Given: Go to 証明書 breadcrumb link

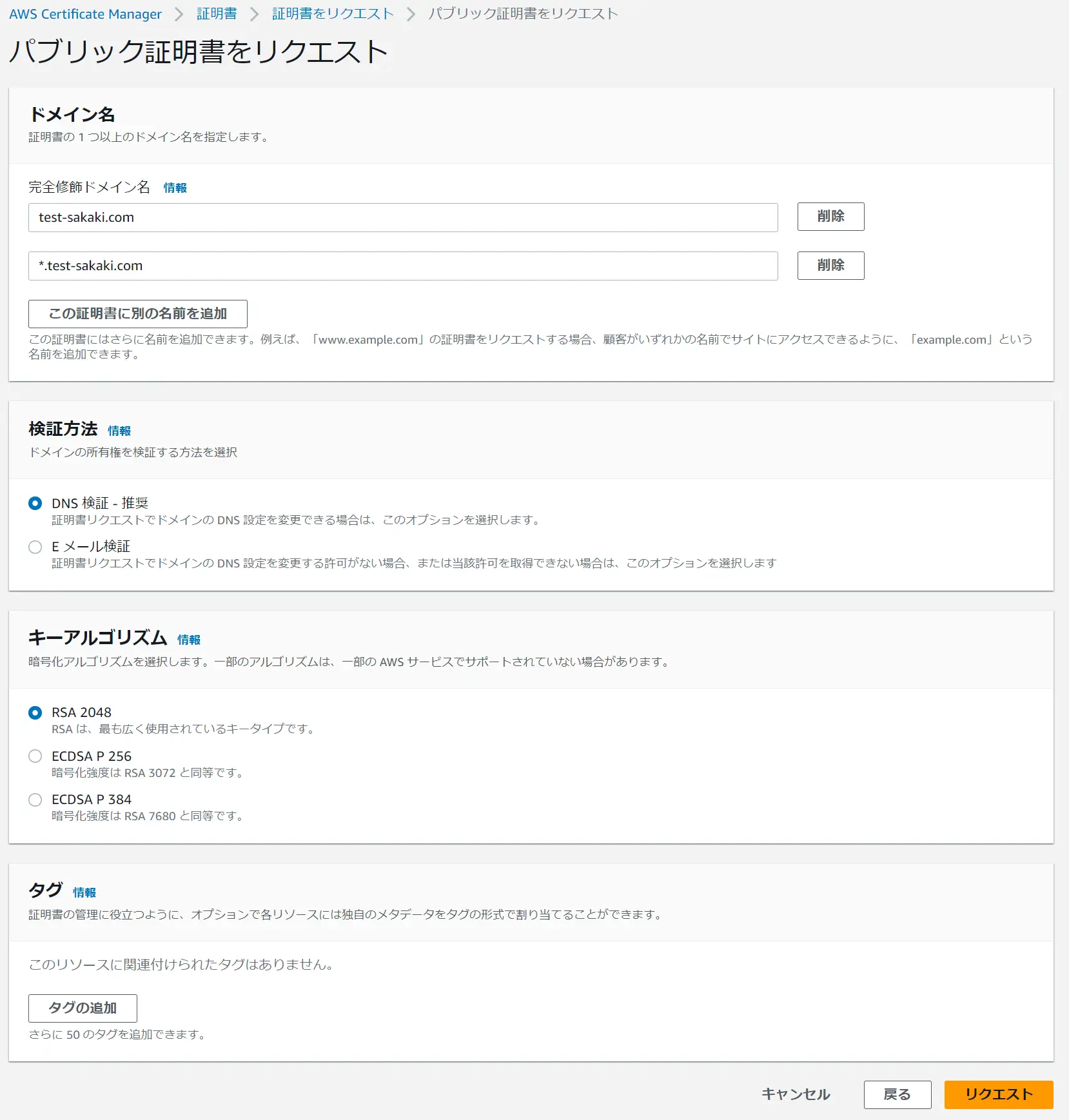Looking at the screenshot, I should tap(217, 14).
